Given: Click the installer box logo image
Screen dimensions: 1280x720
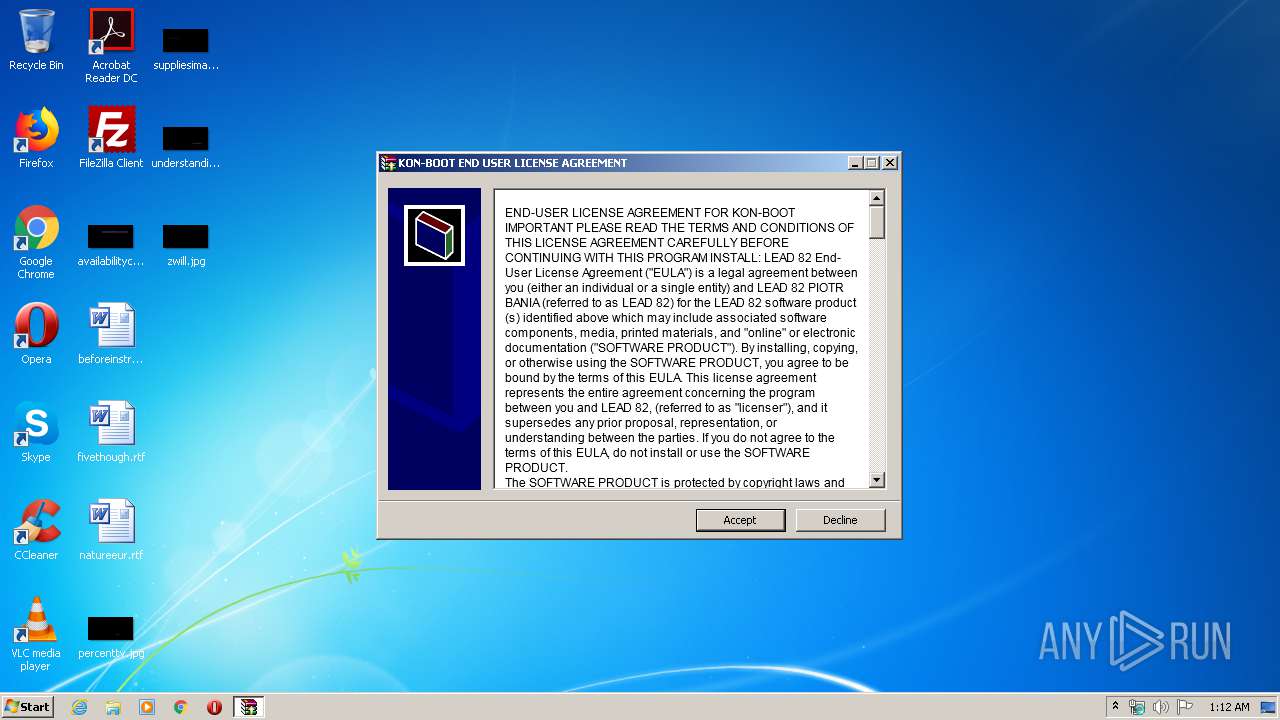Looking at the screenshot, I should [434, 236].
